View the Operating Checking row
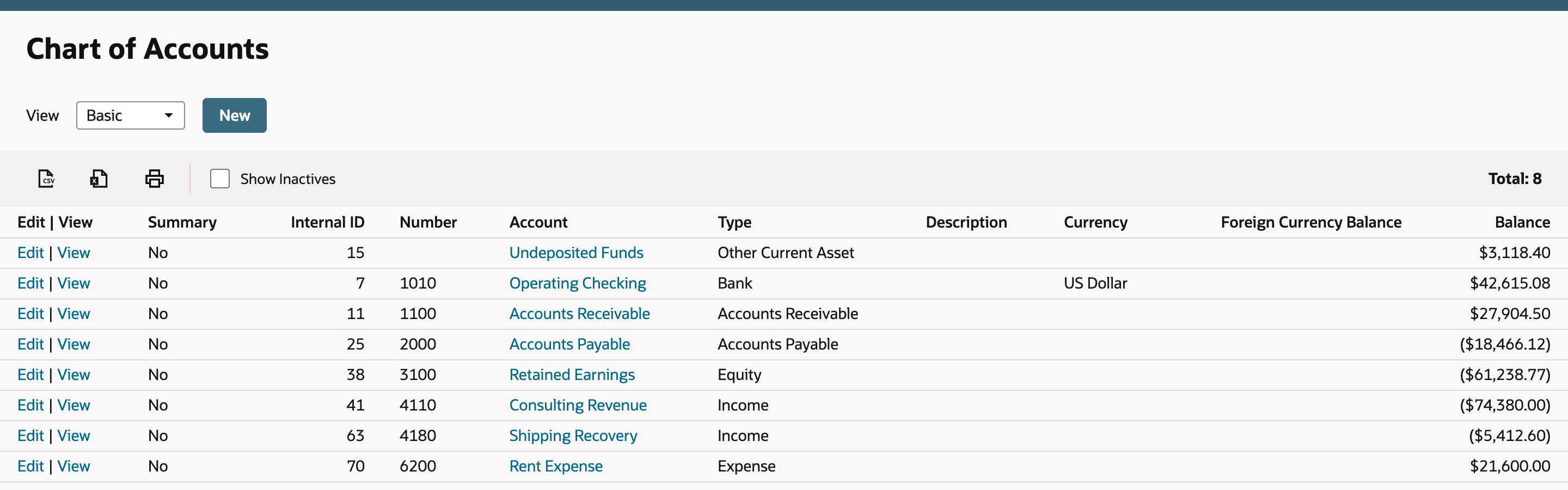Screen dimensions: 1568x490 [x=73, y=283]
